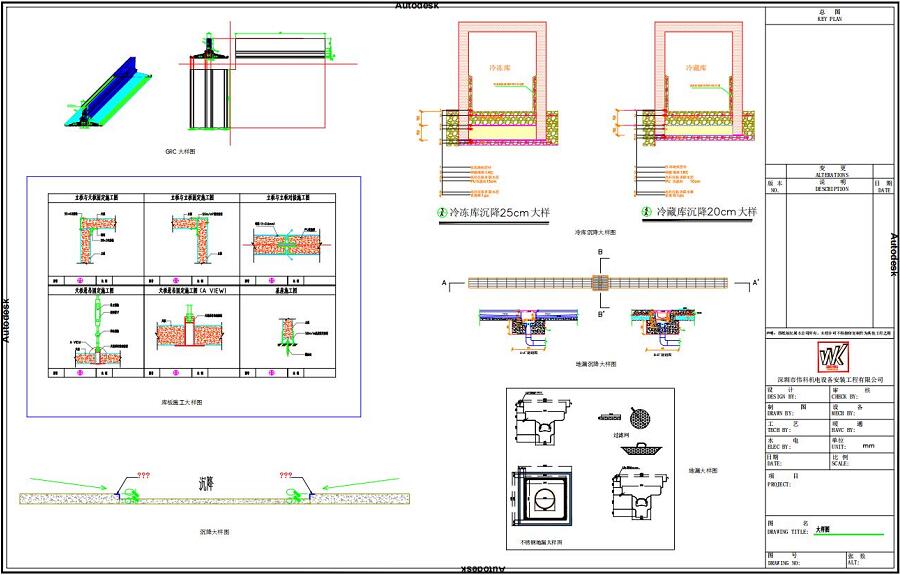Click the B section marker above drain strip
The width and height of the screenshot is (900, 575).
point(599,253)
